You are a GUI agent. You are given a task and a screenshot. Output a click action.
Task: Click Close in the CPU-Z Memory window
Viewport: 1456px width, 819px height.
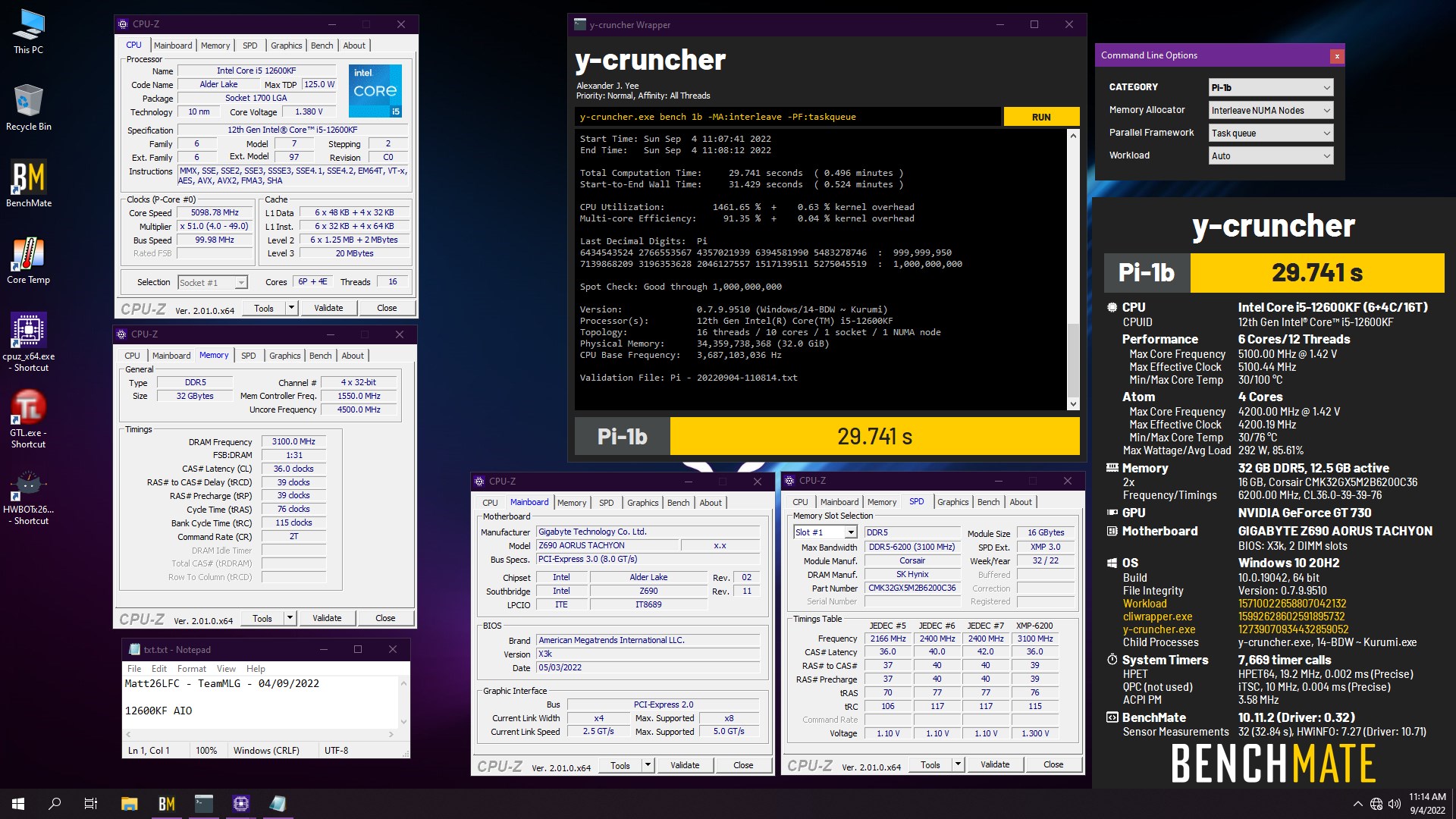point(385,618)
